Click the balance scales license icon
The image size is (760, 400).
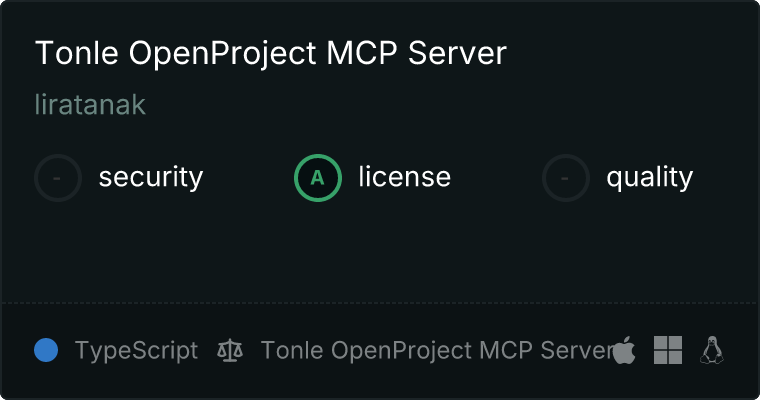coord(230,350)
